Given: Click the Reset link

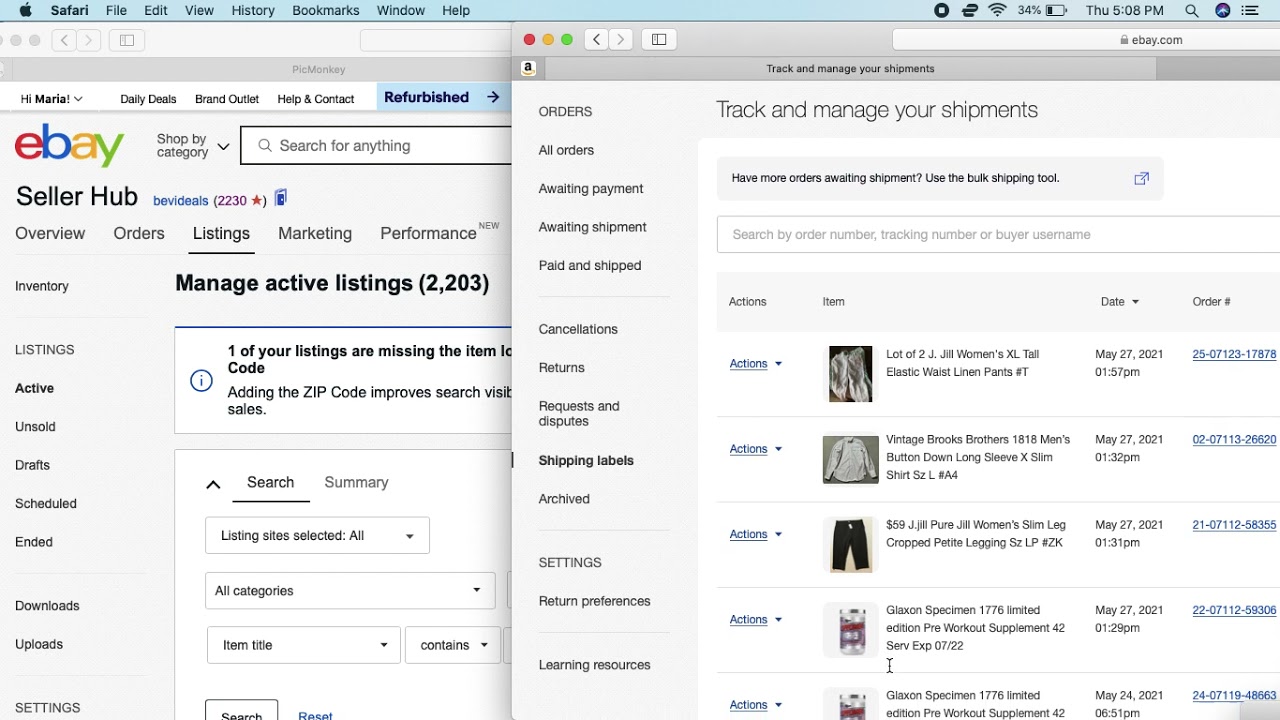Looking at the screenshot, I should pos(315,716).
